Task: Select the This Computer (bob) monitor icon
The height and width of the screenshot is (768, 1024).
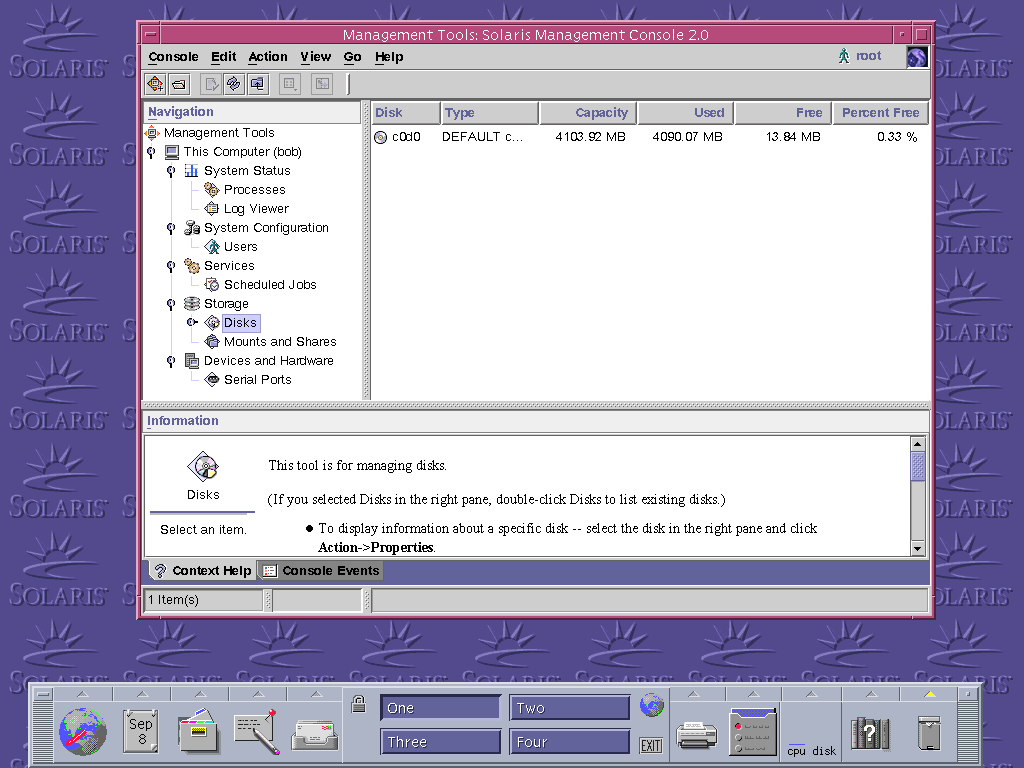Action: pos(172,152)
